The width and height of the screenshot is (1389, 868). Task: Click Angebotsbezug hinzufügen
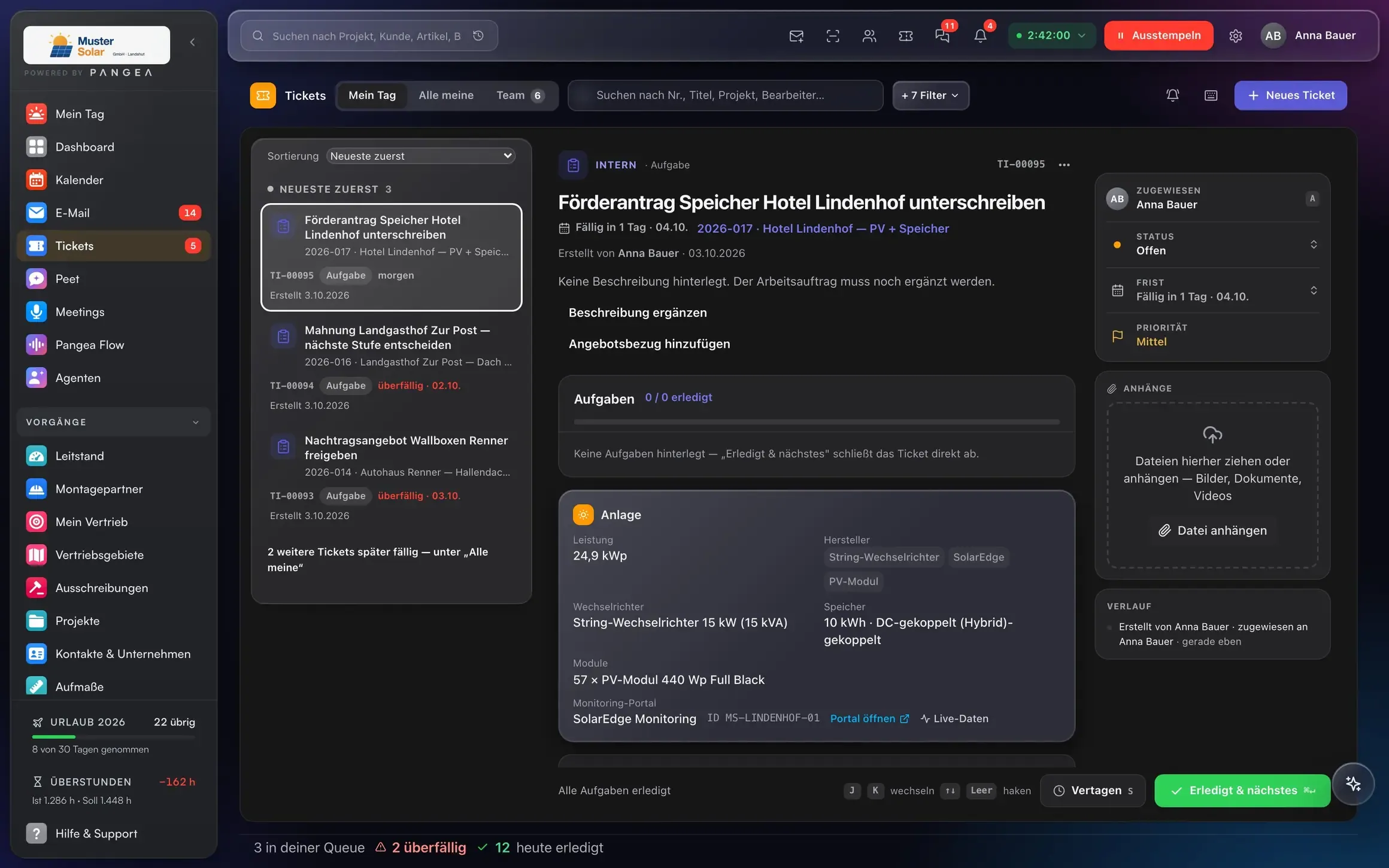[649, 344]
